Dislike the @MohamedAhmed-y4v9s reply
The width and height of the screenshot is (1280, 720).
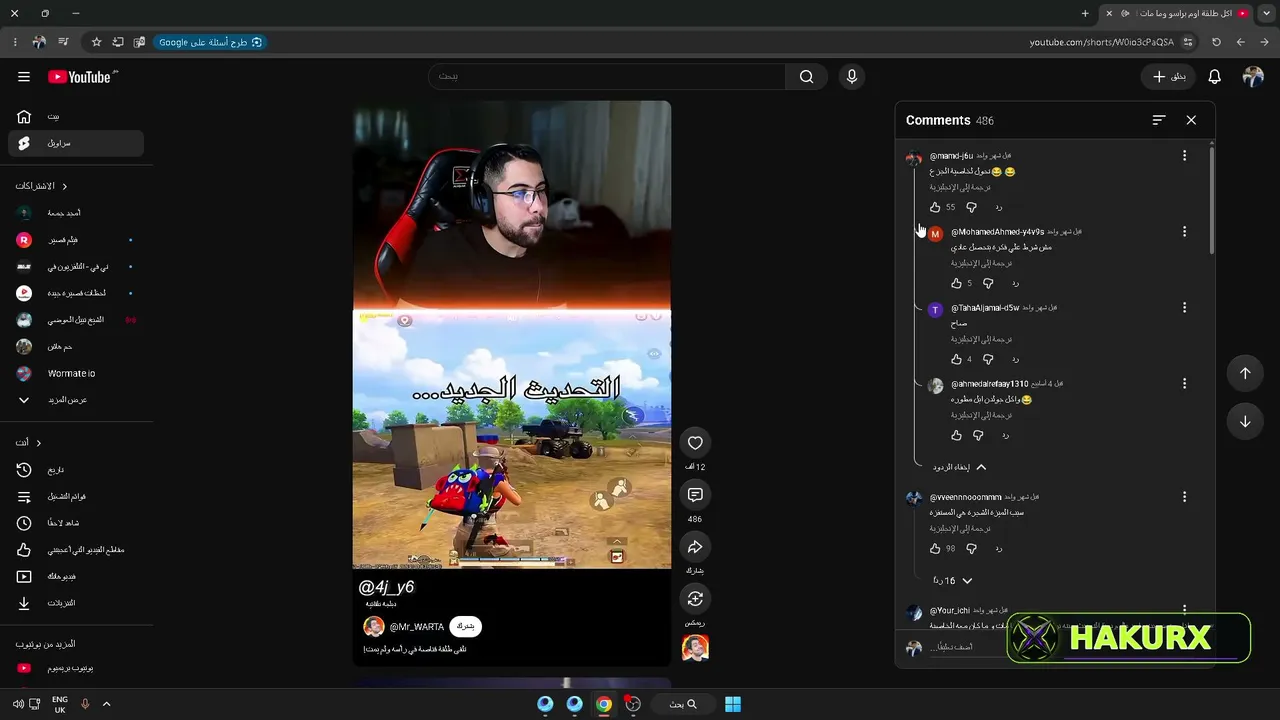[x=988, y=284]
